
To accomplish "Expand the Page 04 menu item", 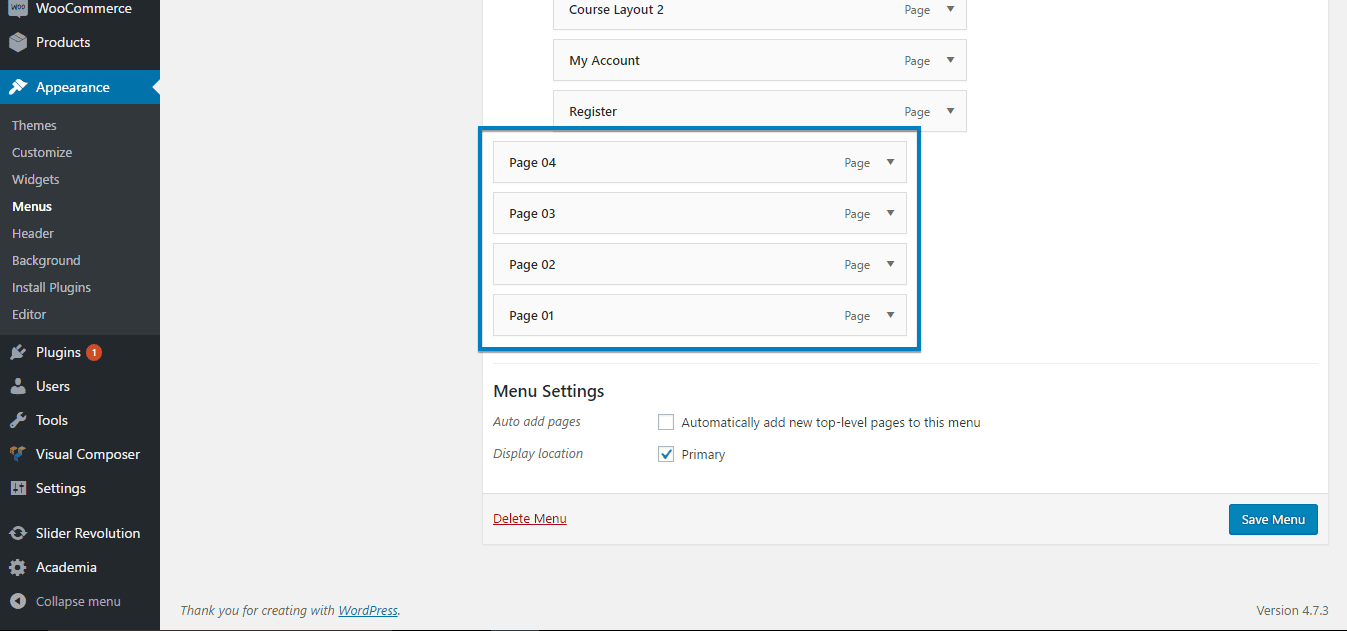I will (x=890, y=162).
